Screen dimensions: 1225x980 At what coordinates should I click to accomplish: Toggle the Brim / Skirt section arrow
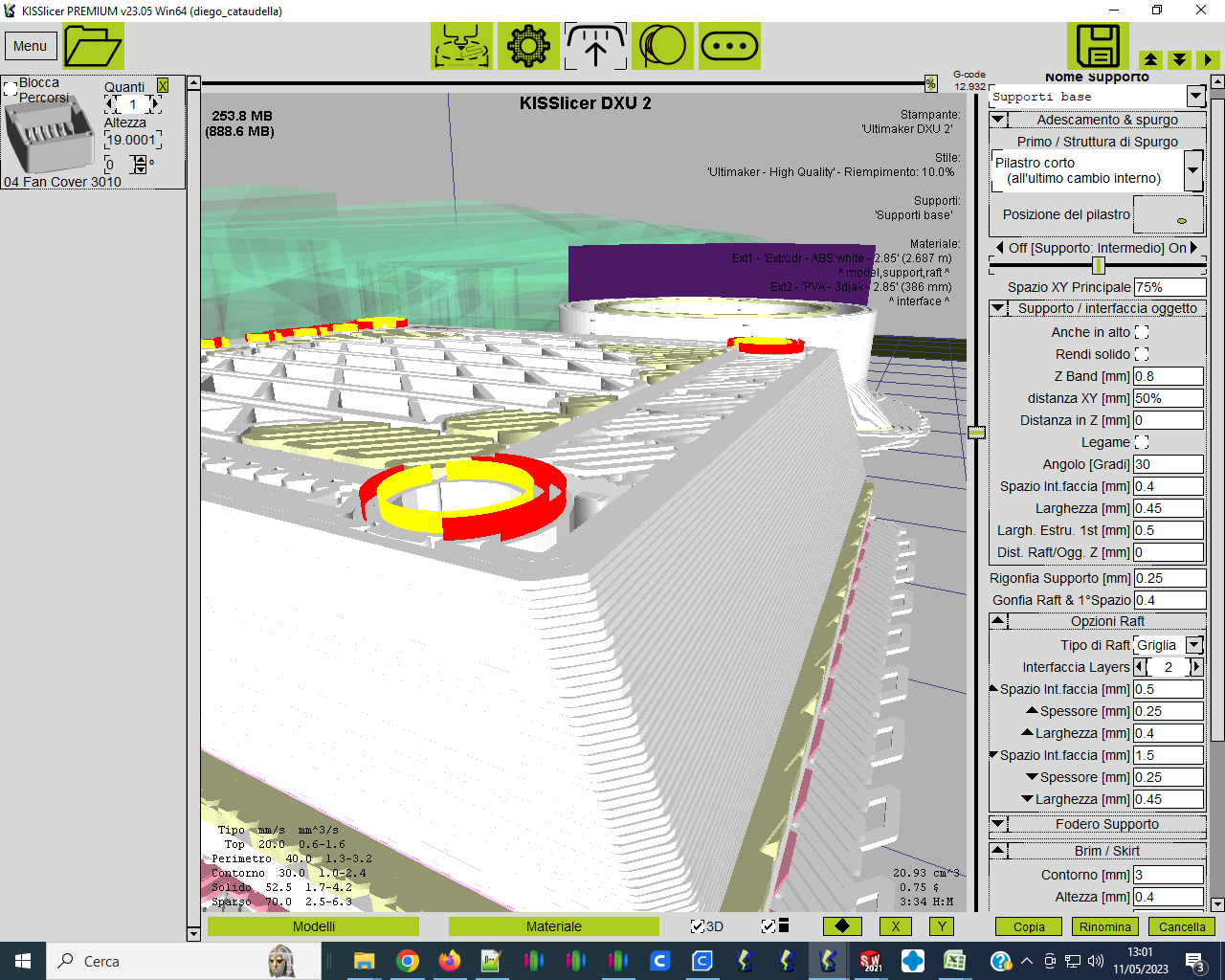tap(998, 851)
